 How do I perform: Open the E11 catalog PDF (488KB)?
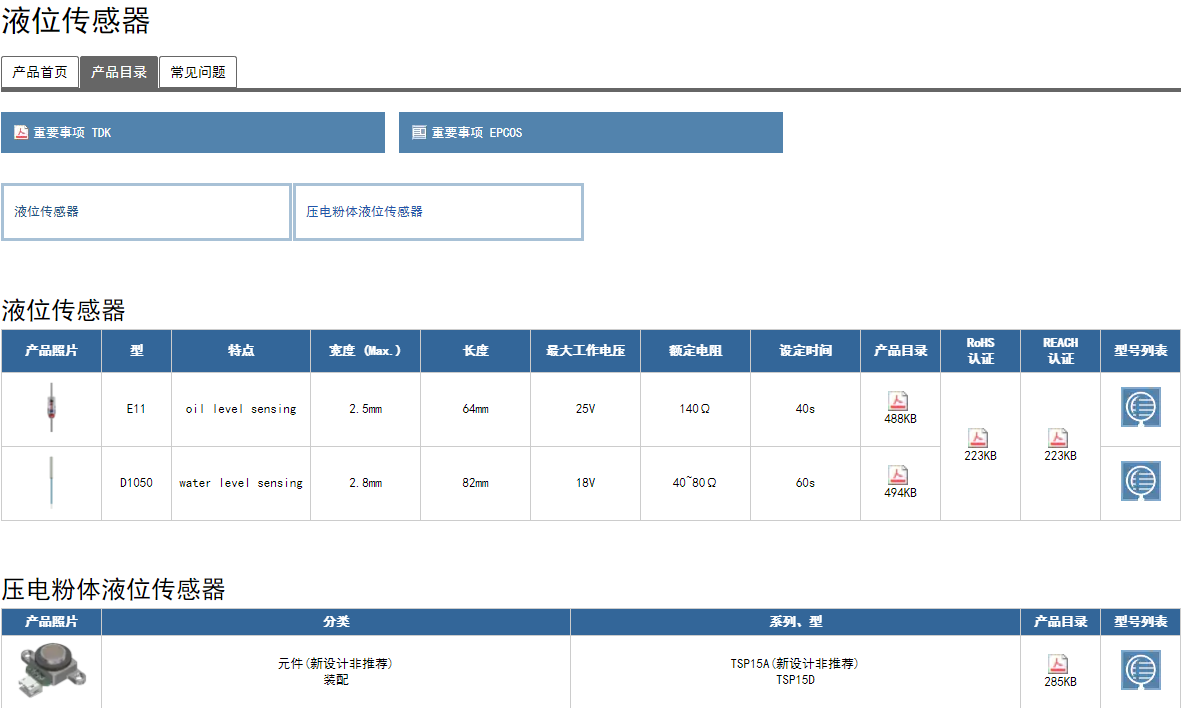click(x=898, y=402)
